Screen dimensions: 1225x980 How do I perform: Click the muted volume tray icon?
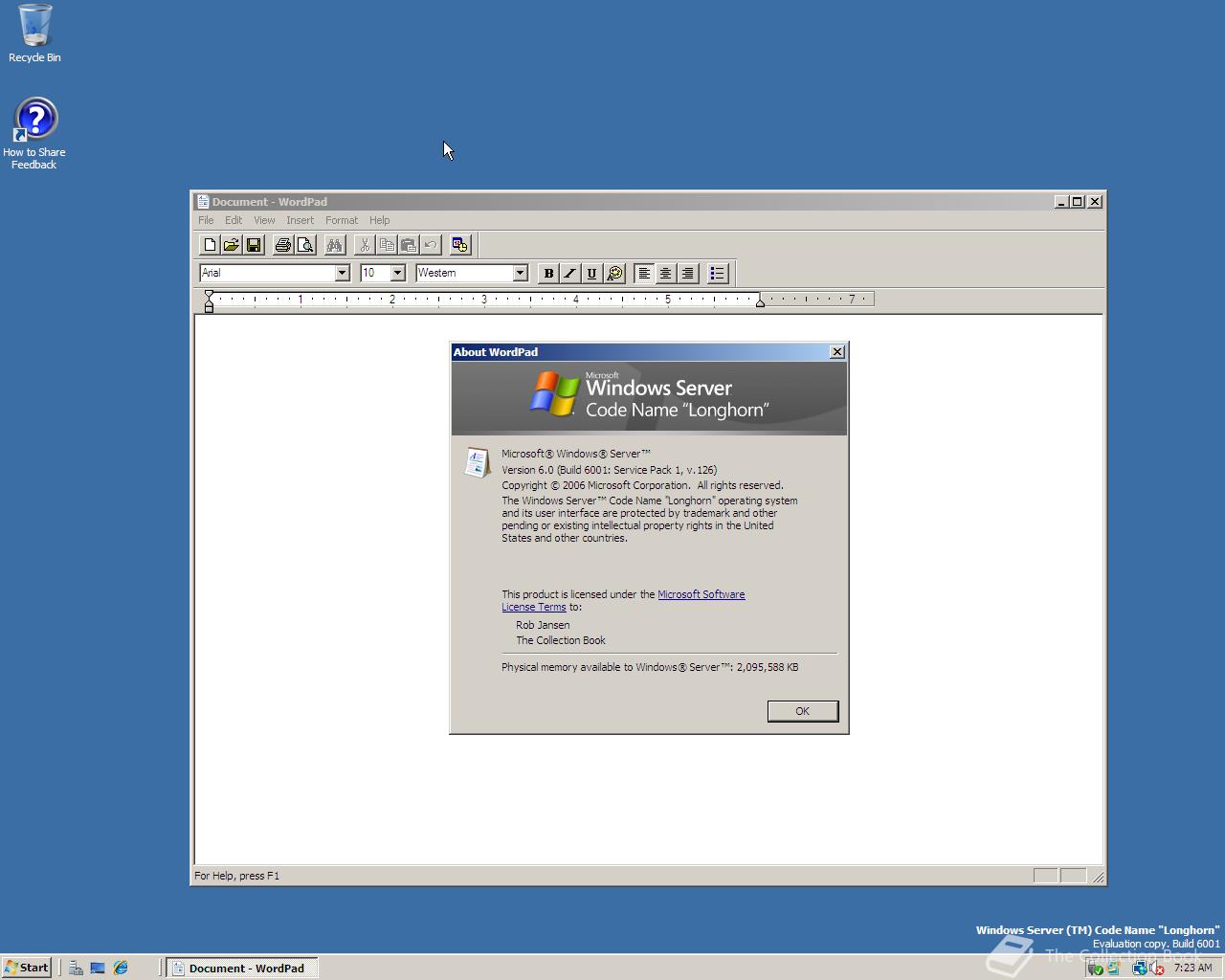(1156, 969)
